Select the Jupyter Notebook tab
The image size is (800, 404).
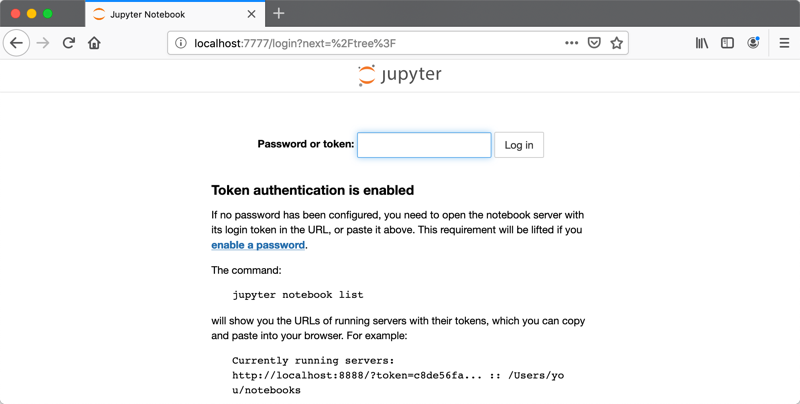click(160, 14)
